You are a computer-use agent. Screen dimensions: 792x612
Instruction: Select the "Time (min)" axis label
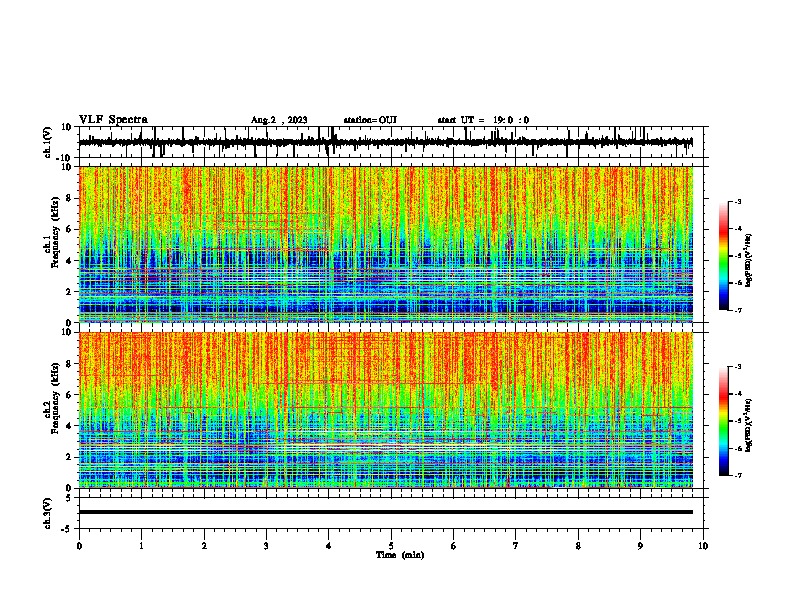click(400, 555)
